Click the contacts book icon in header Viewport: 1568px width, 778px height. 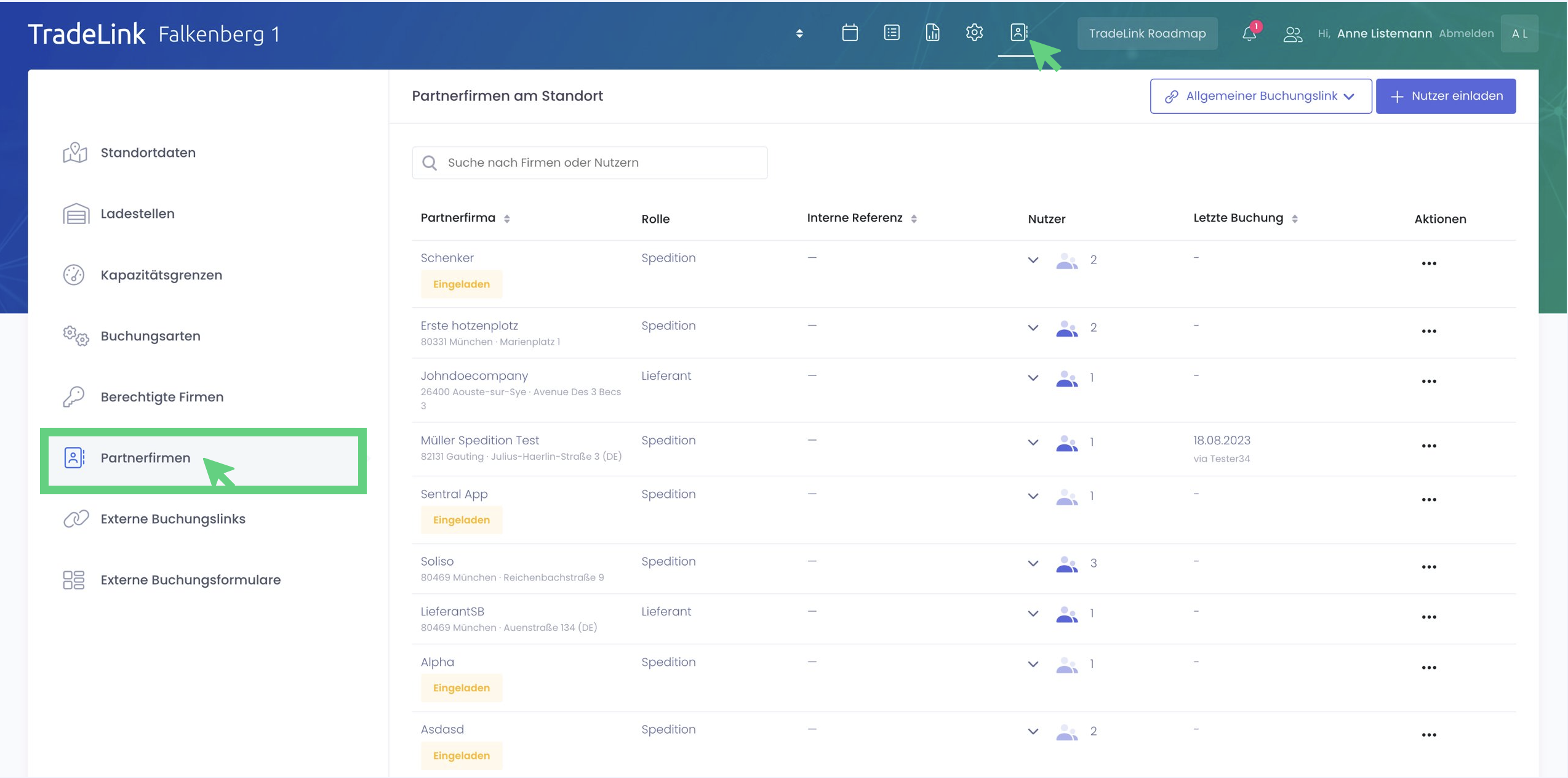click(1018, 33)
